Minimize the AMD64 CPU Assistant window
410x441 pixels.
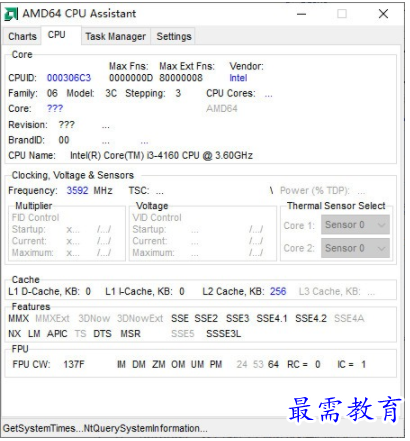point(301,14)
